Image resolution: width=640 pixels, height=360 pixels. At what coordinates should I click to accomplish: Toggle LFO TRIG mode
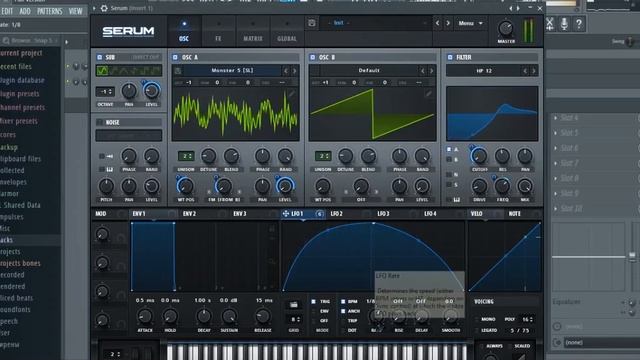click(x=313, y=302)
